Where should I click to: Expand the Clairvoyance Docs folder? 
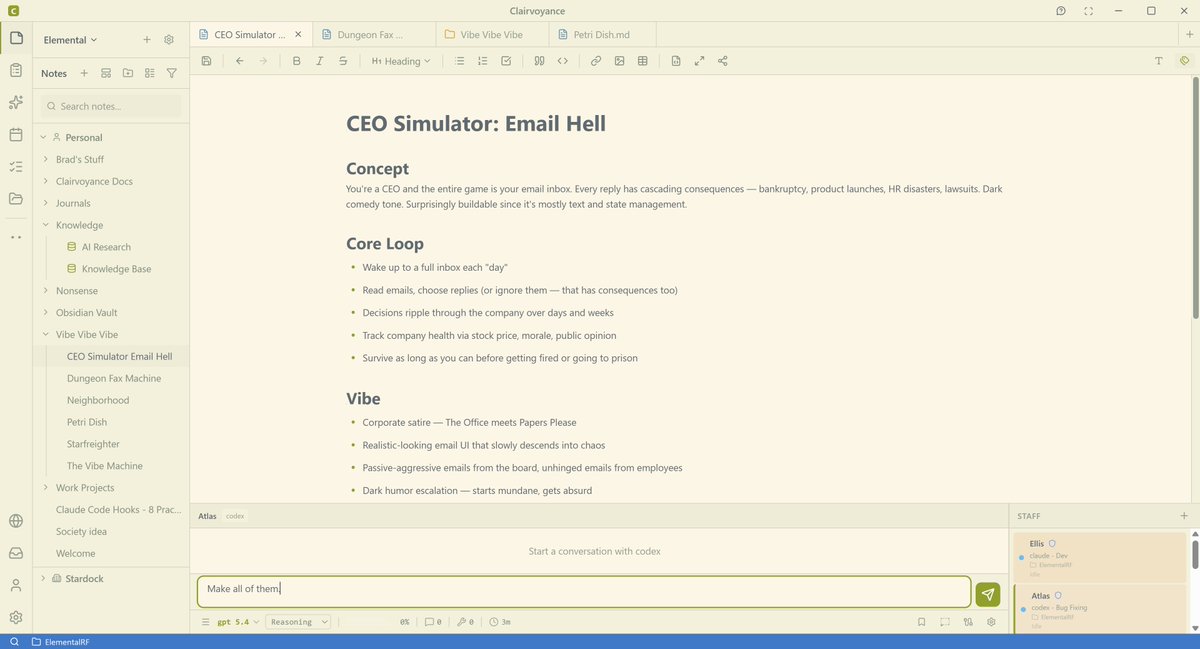pos(45,181)
